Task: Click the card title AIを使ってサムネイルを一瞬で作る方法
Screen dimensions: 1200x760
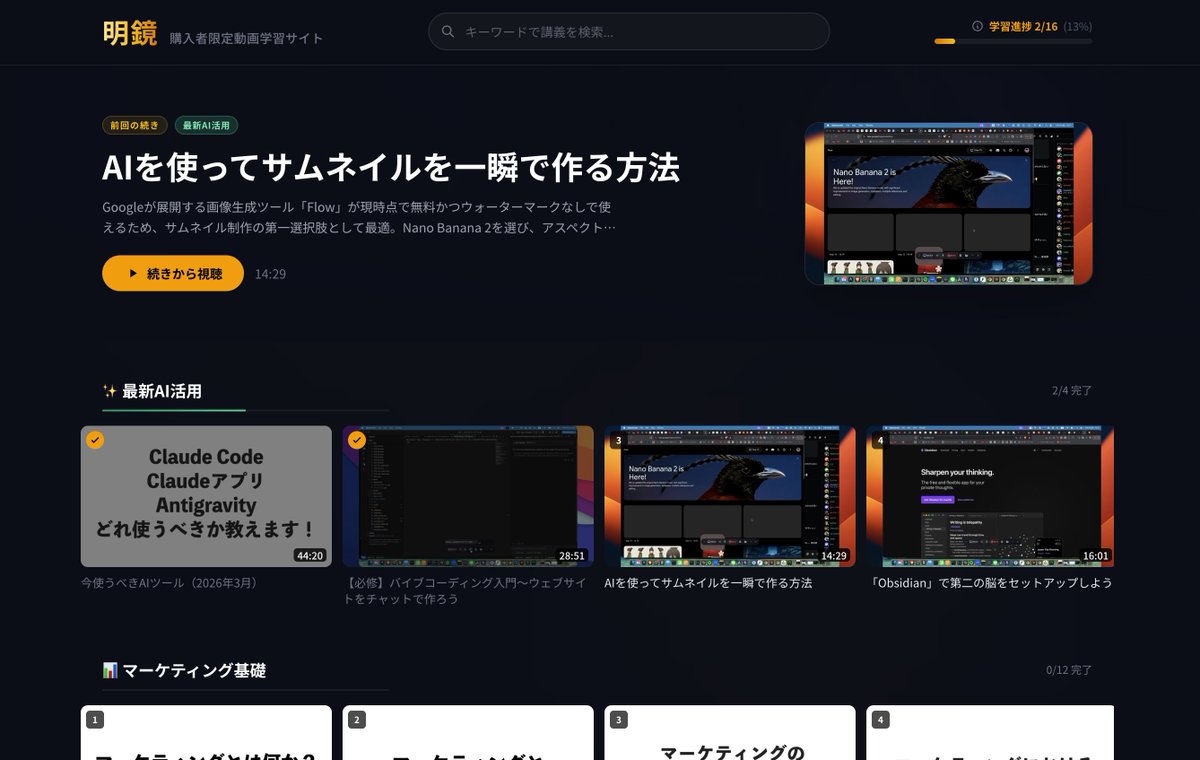Action: pos(708,583)
